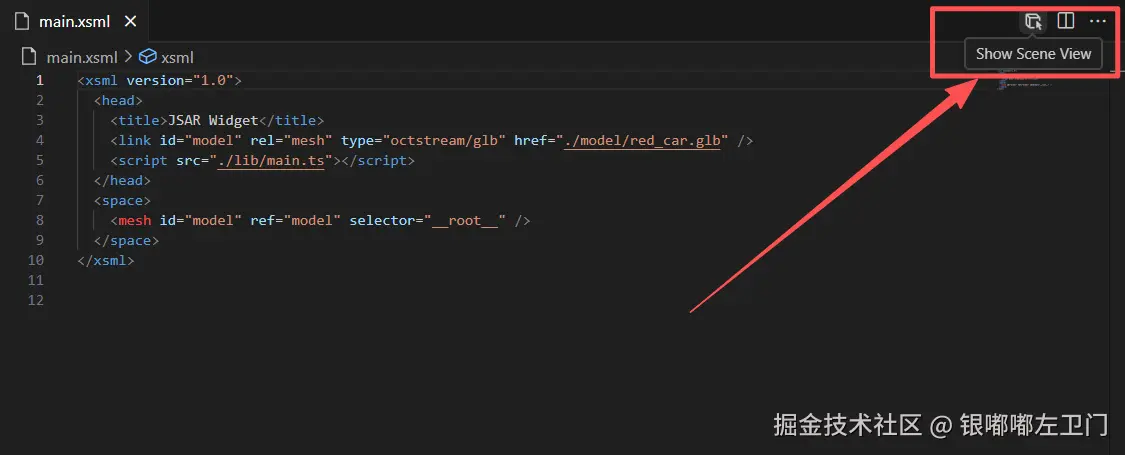Screen dimensions: 1125x455
Task: Click the breadcrumb file icon
Action: pos(29,57)
